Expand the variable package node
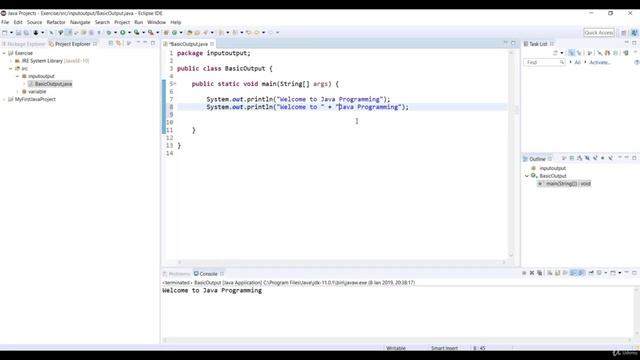This screenshot has height=360, width=640. pos(18,92)
